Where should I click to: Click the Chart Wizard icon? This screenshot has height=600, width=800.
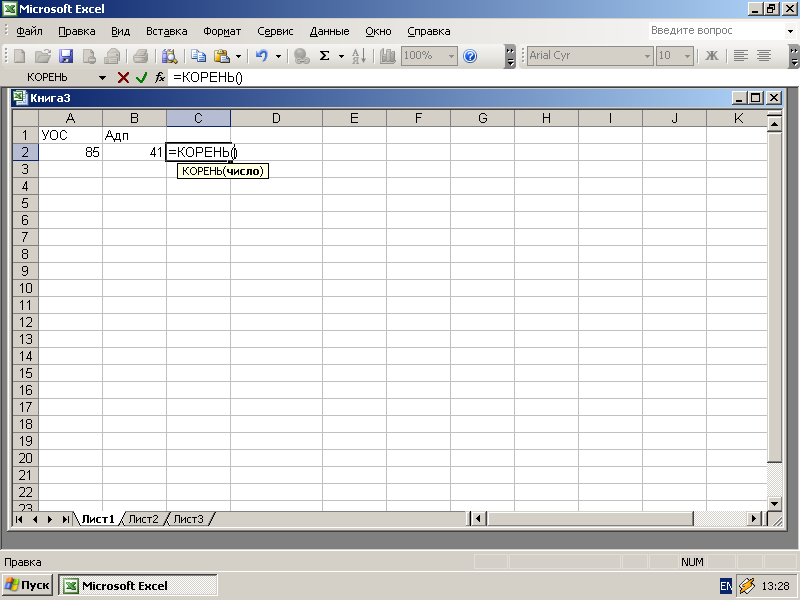pos(388,56)
